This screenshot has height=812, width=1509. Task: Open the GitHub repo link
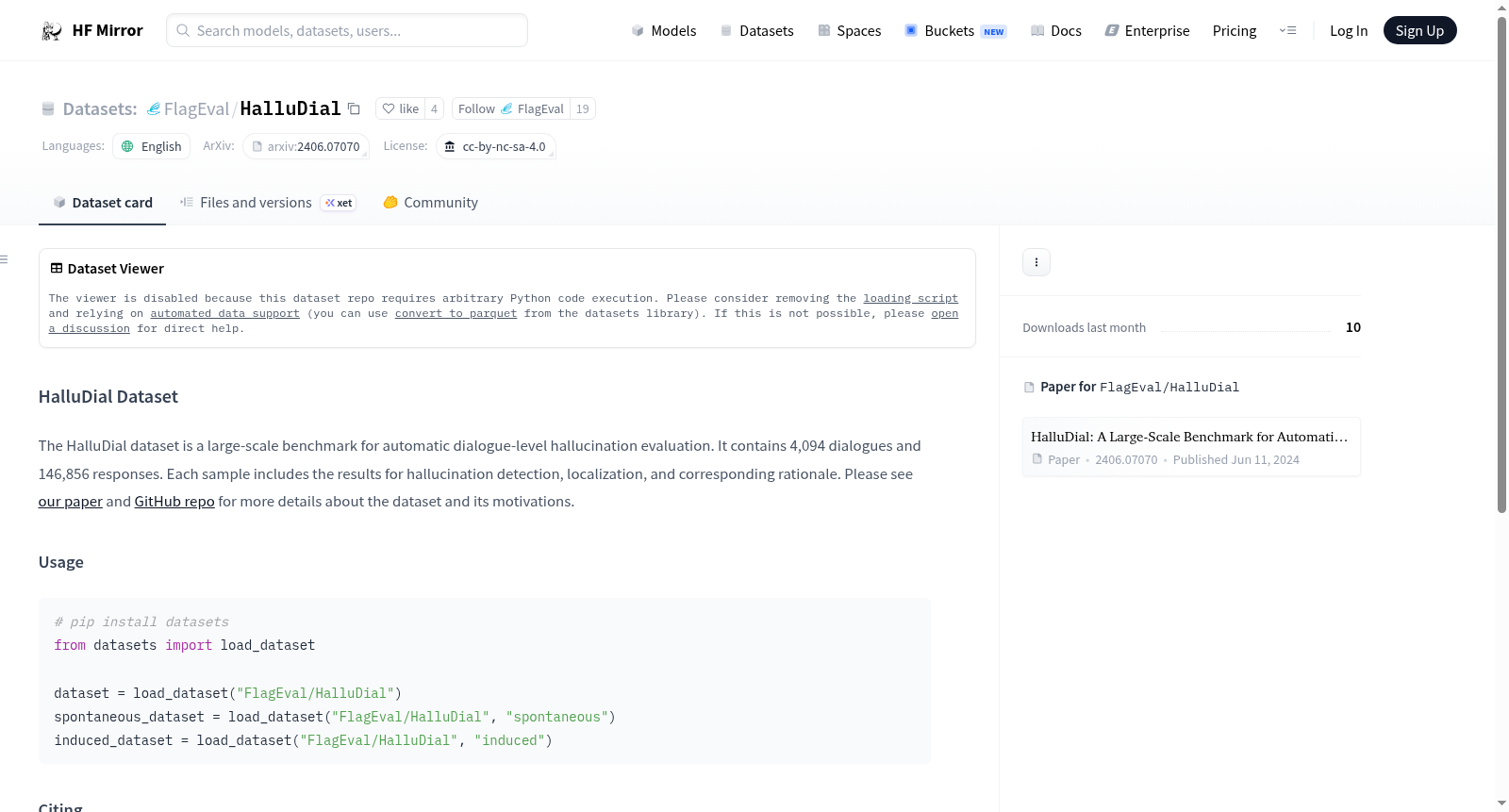point(174,501)
